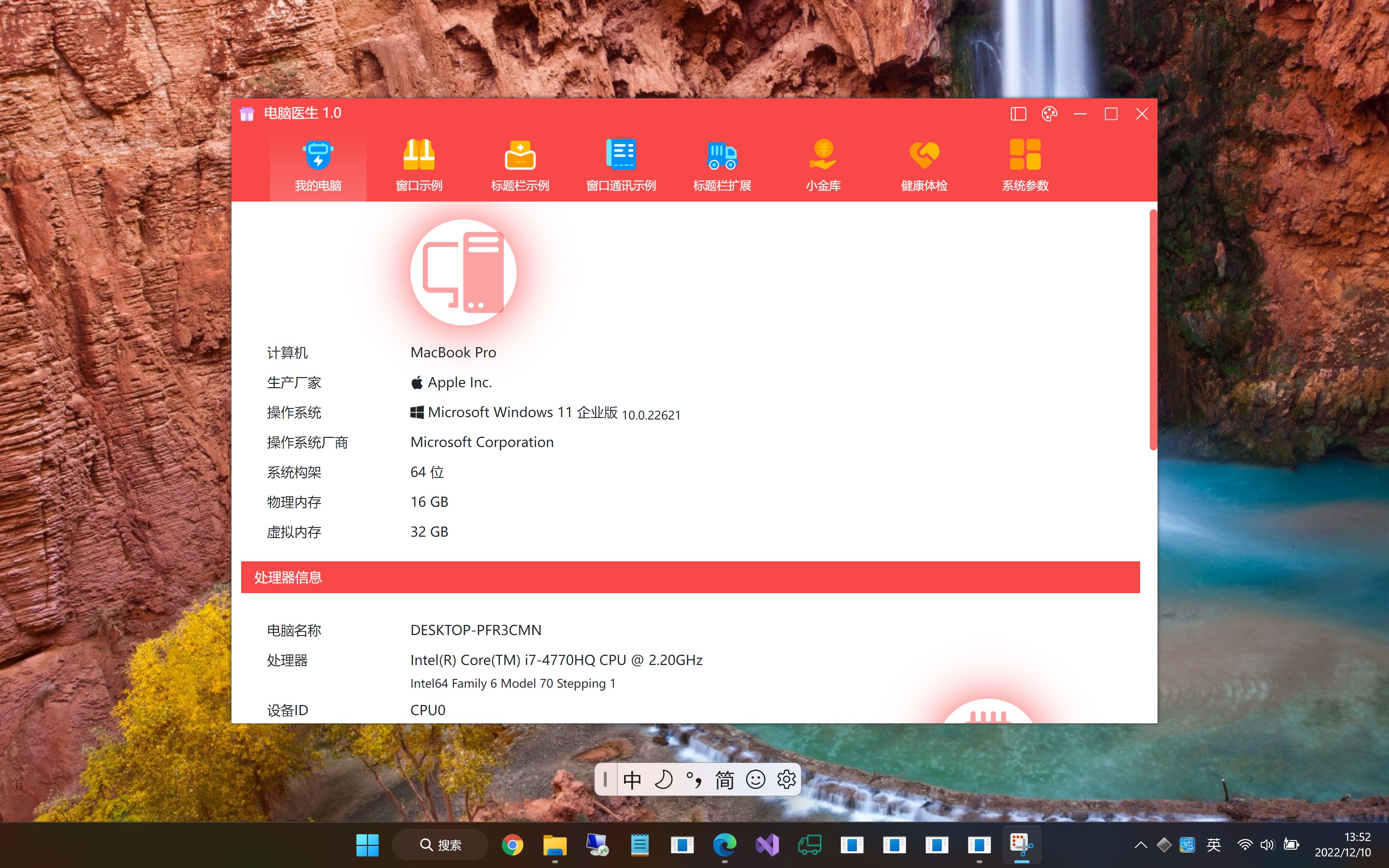Expand the system tray hidden icons chevron
This screenshot has width=1389, height=868.
(x=1141, y=844)
